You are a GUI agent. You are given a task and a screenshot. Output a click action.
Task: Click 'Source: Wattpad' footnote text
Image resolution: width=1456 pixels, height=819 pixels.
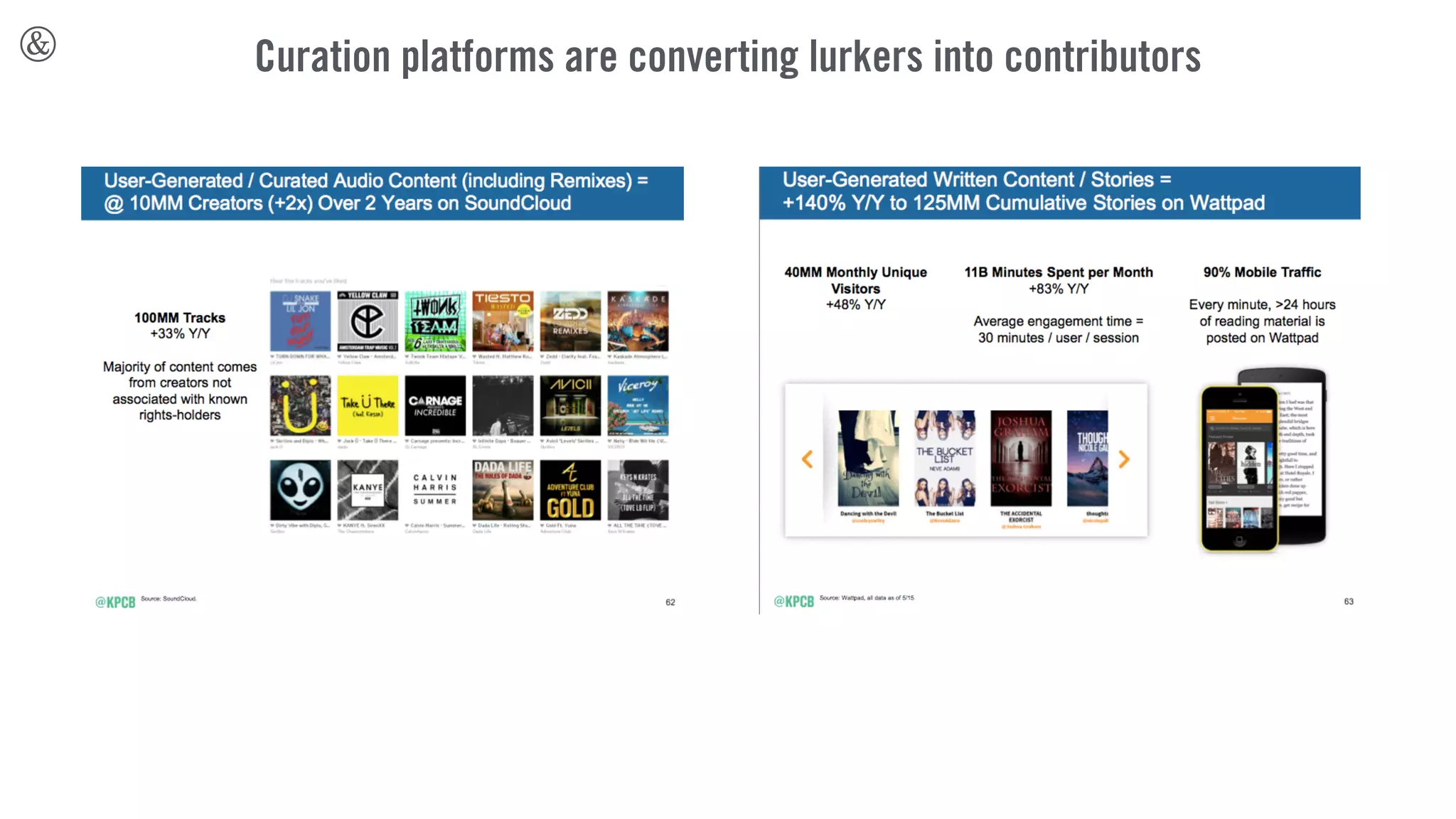coord(867,598)
